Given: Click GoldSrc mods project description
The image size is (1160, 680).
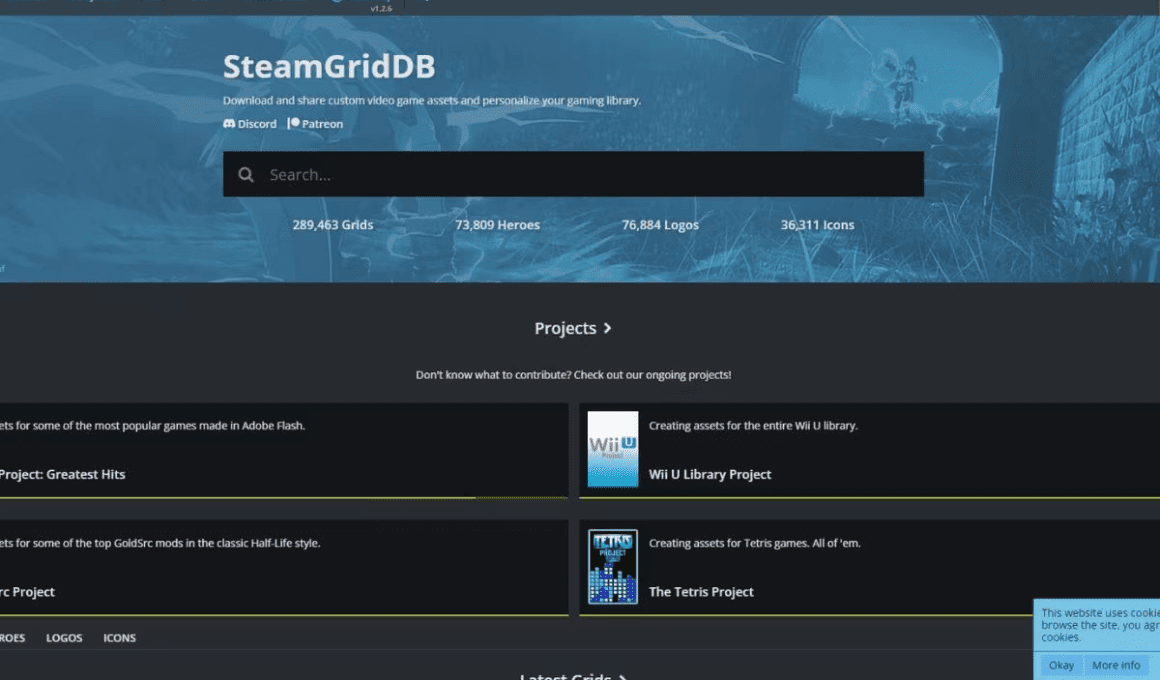Looking at the screenshot, I should point(160,543).
